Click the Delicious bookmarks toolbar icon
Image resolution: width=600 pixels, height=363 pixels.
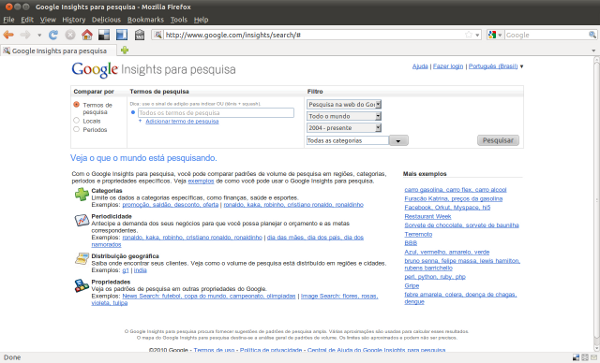point(104,35)
